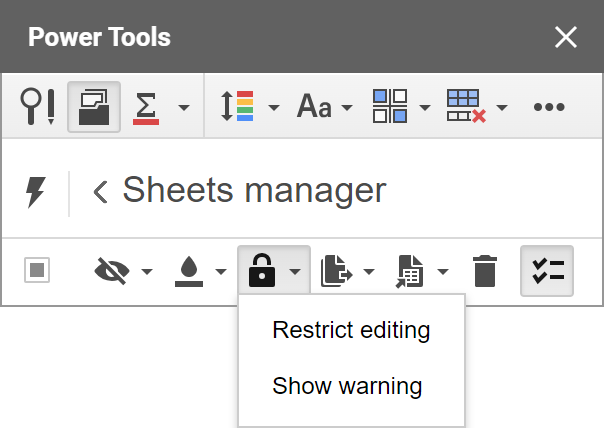Expand the dropdown arrow next to Sigma
Image resolution: width=604 pixels, height=428 pixels.
pos(184,107)
